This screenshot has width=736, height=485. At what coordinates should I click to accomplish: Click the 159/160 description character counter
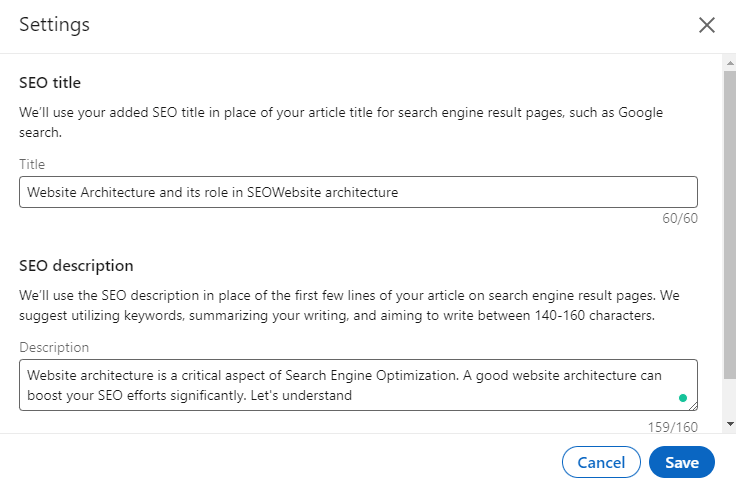pos(672,426)
